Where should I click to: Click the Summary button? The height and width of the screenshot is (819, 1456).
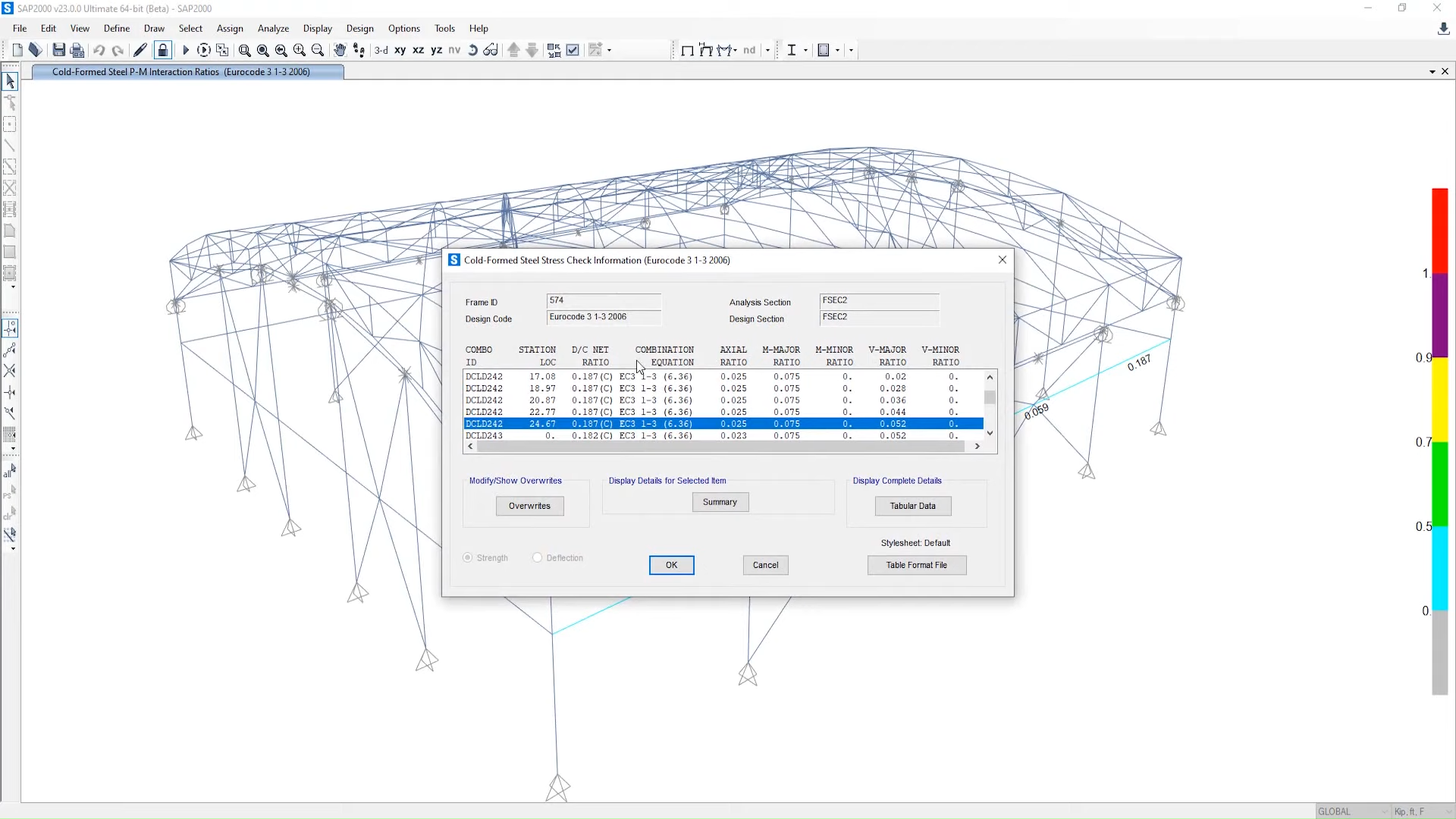[719, 501]
